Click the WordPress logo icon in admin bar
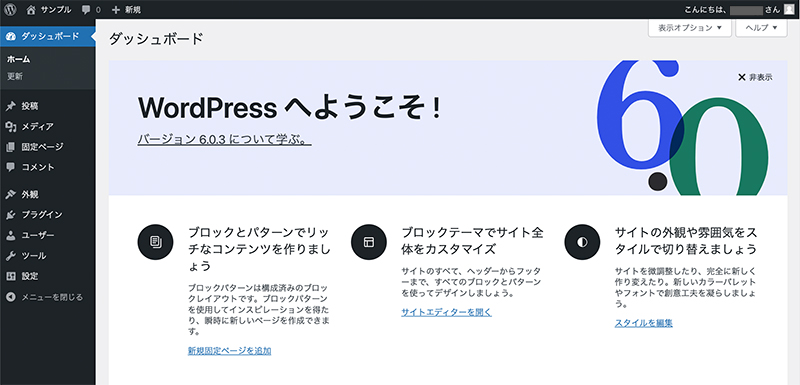800x385 pixels. [10, 9]
